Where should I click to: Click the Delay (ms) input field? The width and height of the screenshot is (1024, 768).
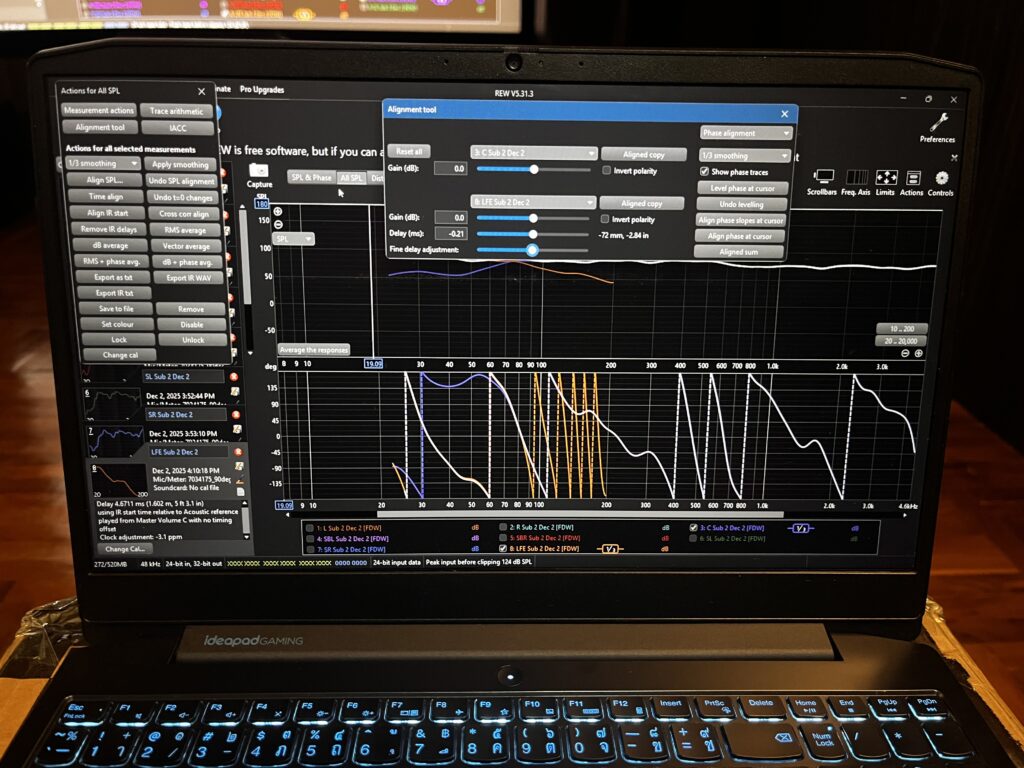click(451, 233)
